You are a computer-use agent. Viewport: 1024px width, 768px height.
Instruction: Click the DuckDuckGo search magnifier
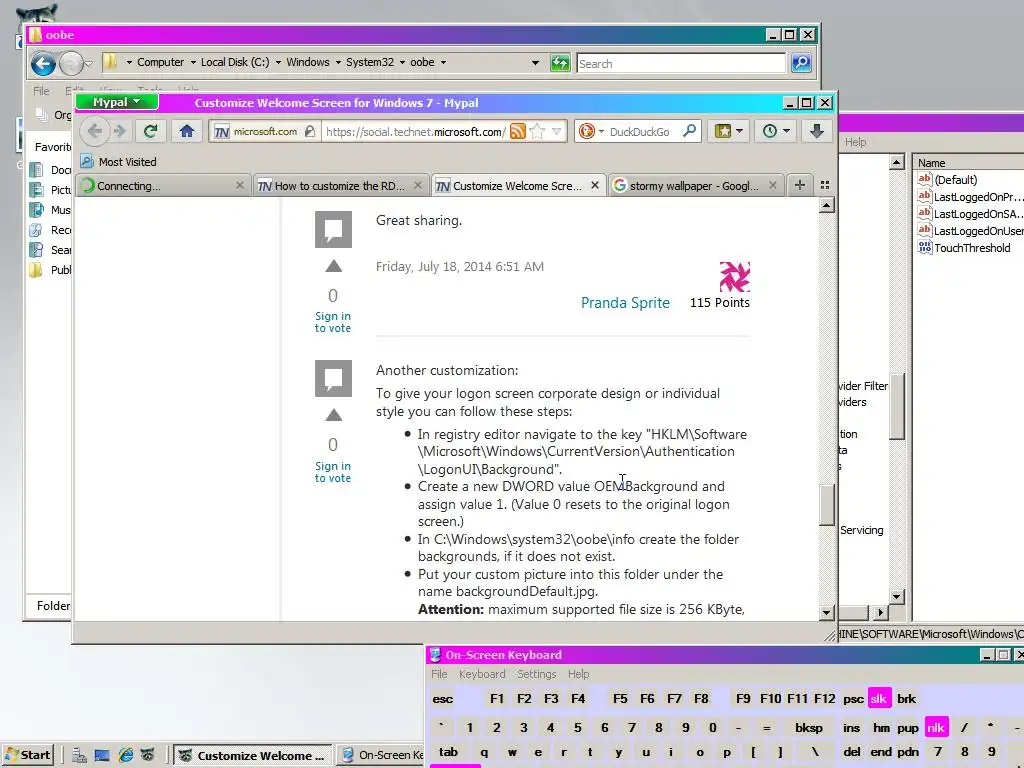pyautogui.click(x=690, y=131)
